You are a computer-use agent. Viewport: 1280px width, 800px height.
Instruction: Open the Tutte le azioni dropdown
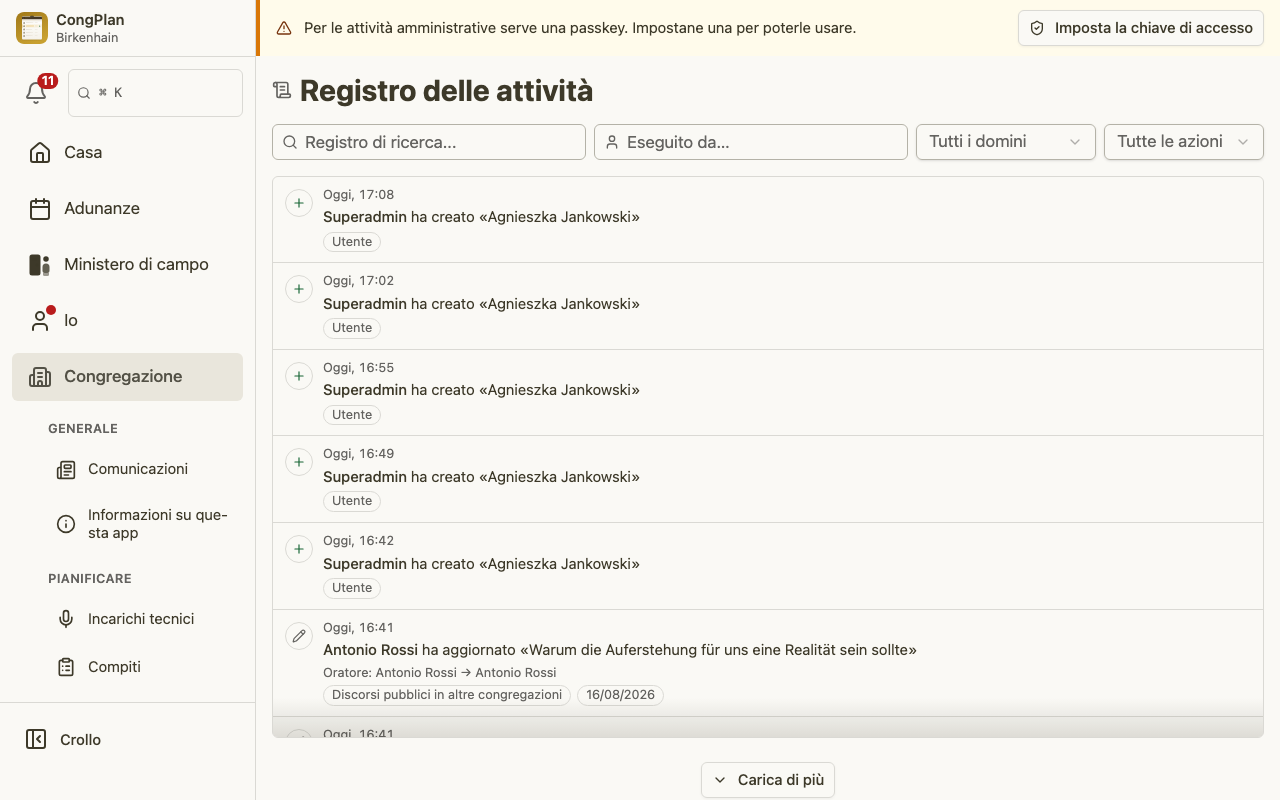pos(1184,142)
